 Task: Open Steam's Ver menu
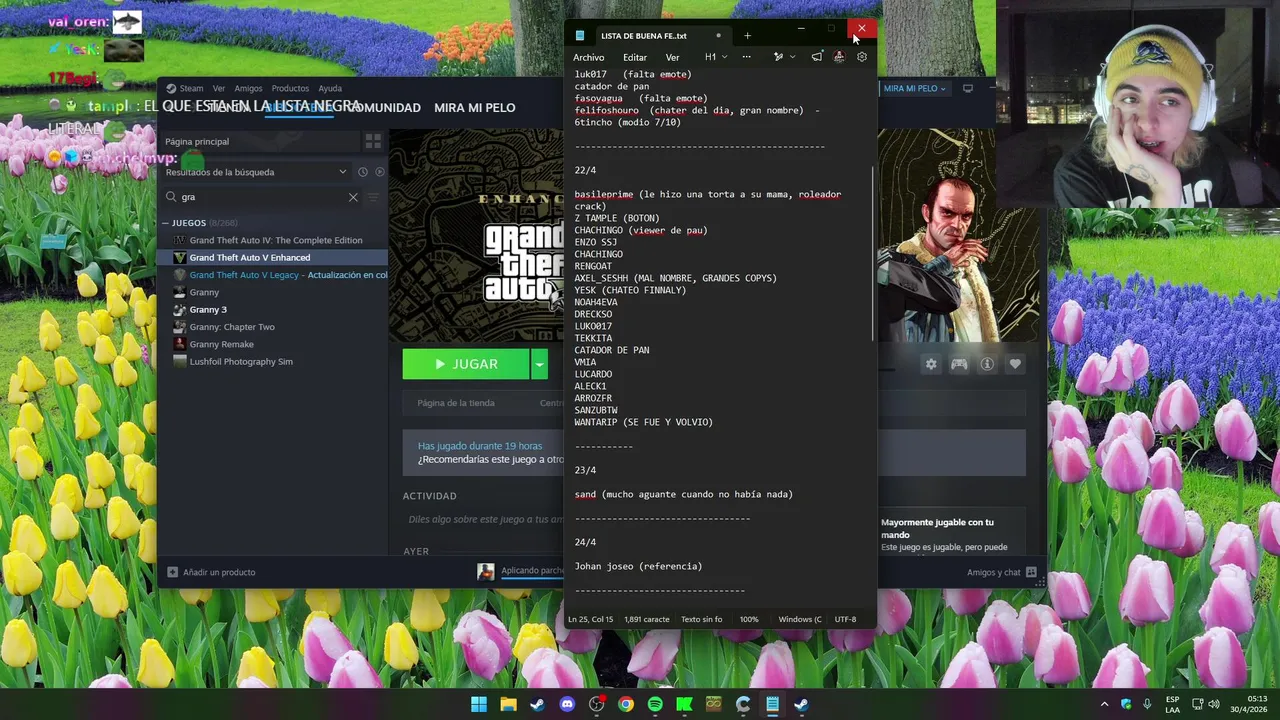pos(219,88)
